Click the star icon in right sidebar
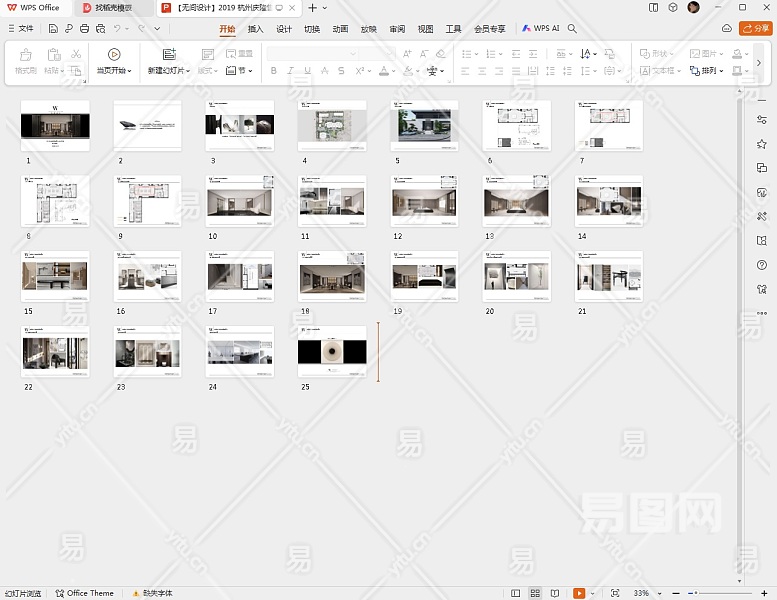777x600 pixels. click(x=762, y=144)
